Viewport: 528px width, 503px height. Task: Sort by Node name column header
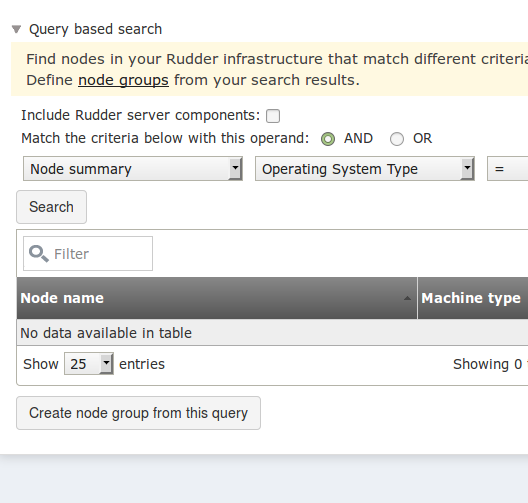217,298
